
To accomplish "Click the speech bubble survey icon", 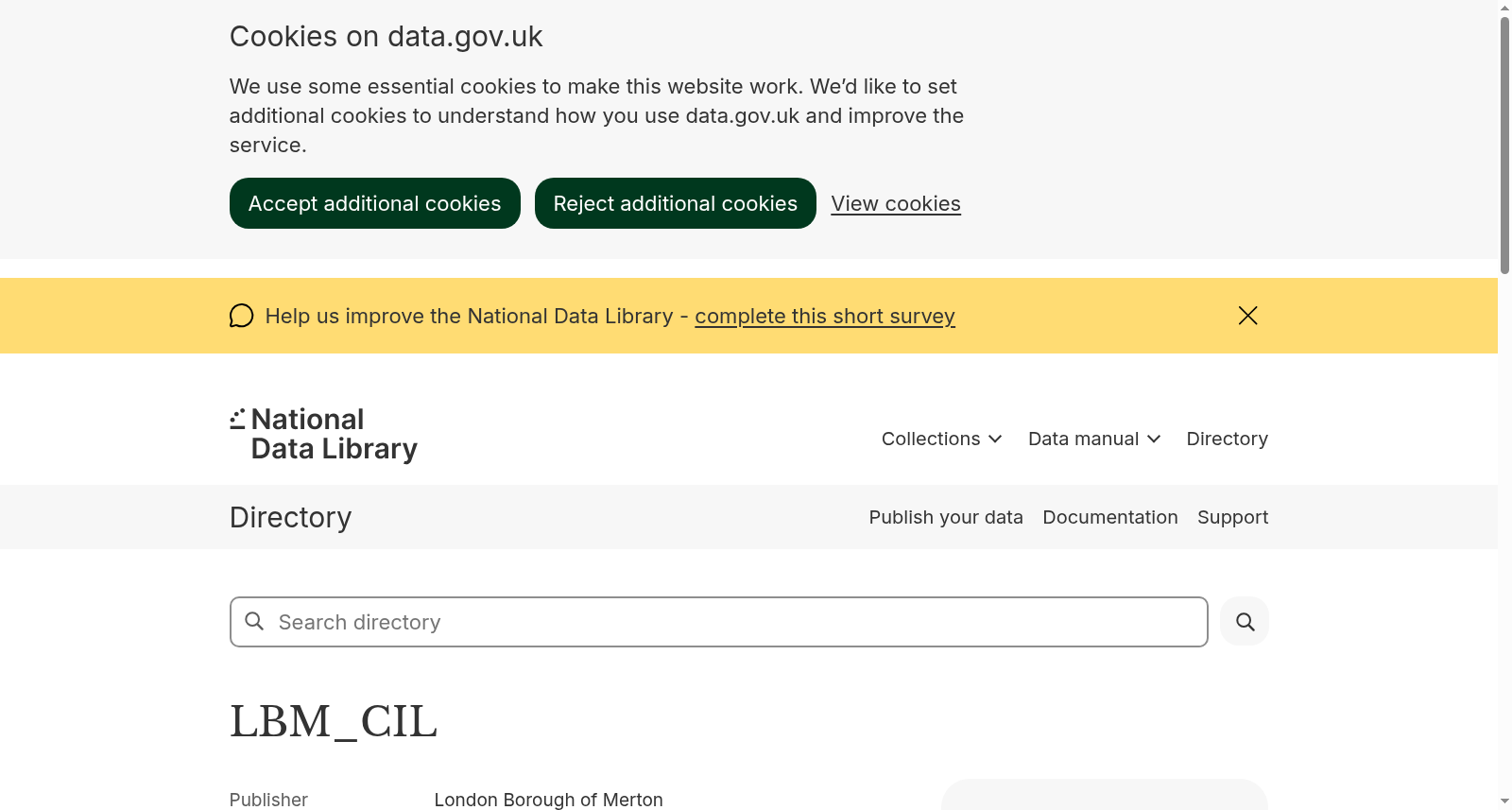I will click(x=242, y=316).
